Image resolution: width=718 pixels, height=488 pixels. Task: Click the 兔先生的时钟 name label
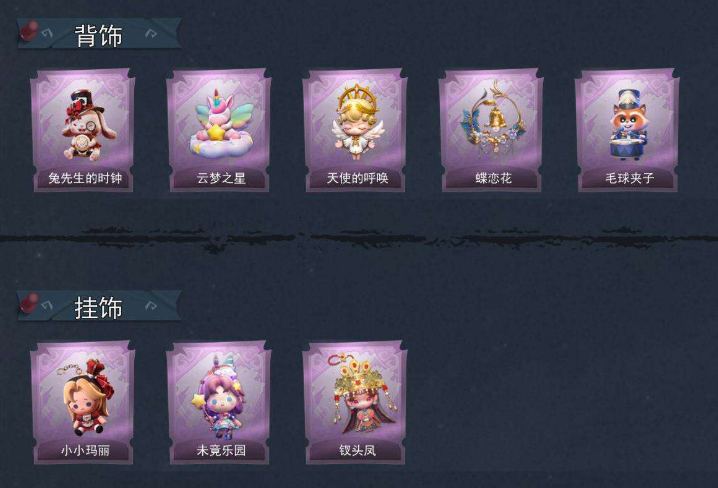(86, 178)
